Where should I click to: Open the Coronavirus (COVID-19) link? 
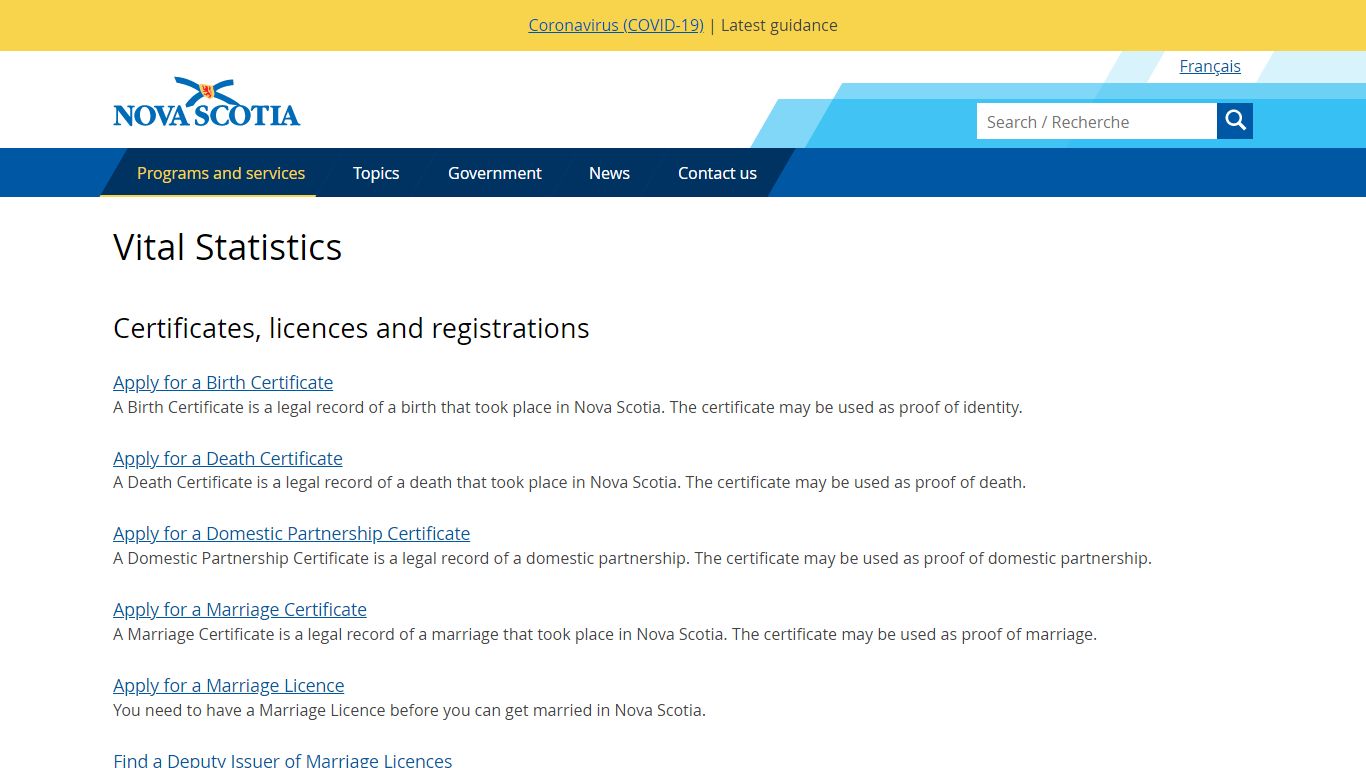coord(616,25)
